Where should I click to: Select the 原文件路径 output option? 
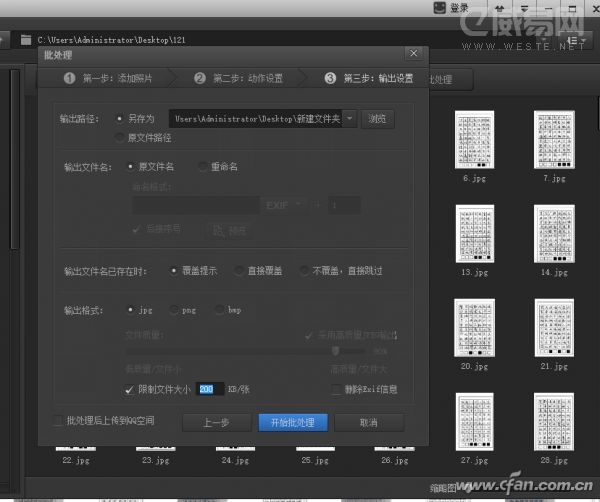click(121, 136)
